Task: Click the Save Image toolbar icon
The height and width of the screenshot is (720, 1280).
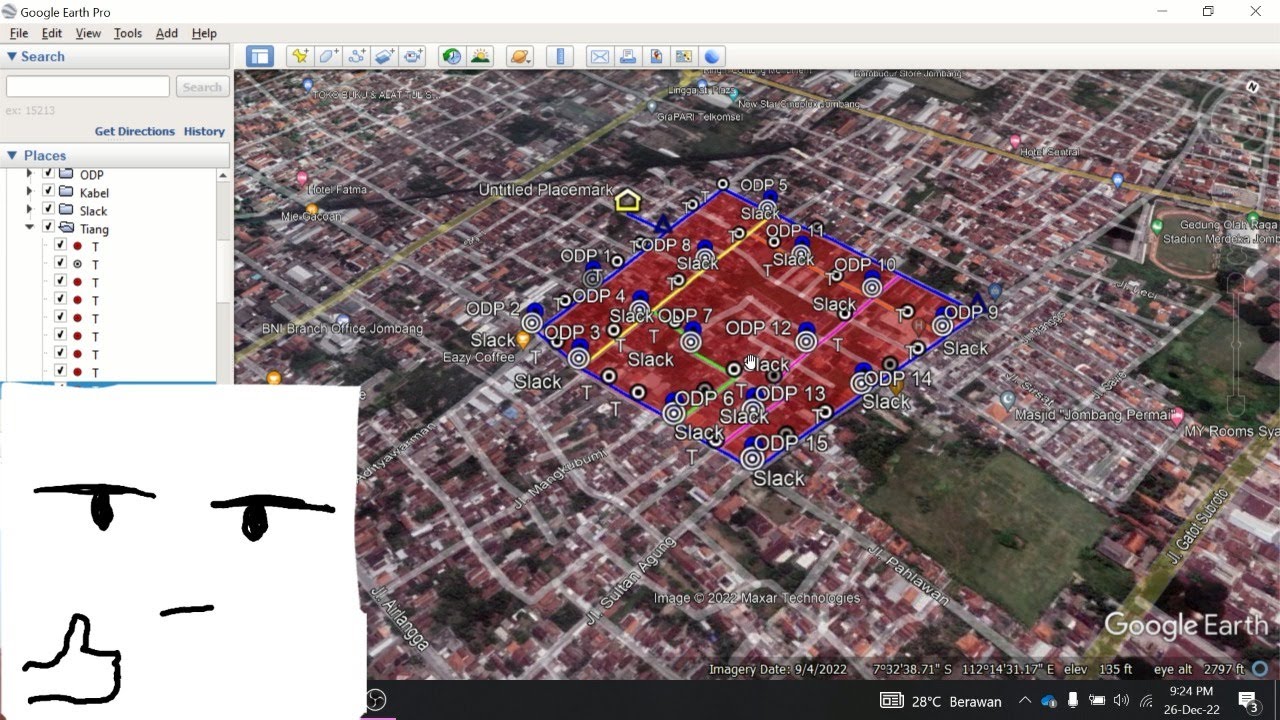Action: pyautogui.click(x=656, y=57)
